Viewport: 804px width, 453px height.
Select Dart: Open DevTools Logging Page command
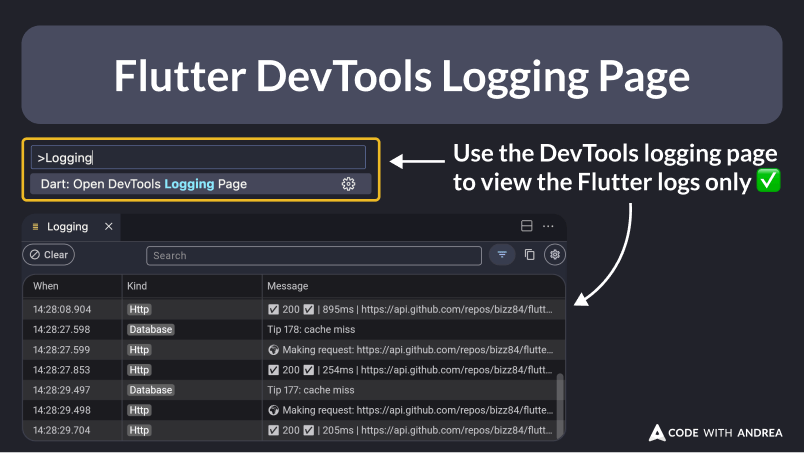[200, 184]
